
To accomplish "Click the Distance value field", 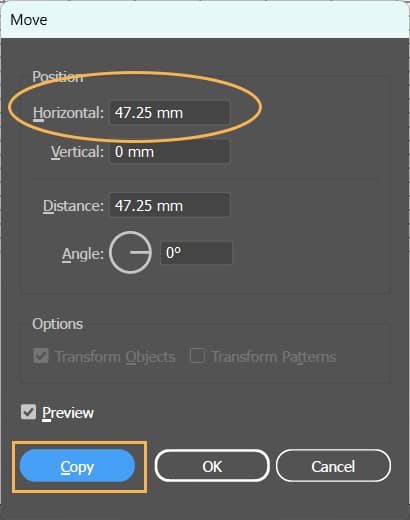I will click(x=170, y=205).
